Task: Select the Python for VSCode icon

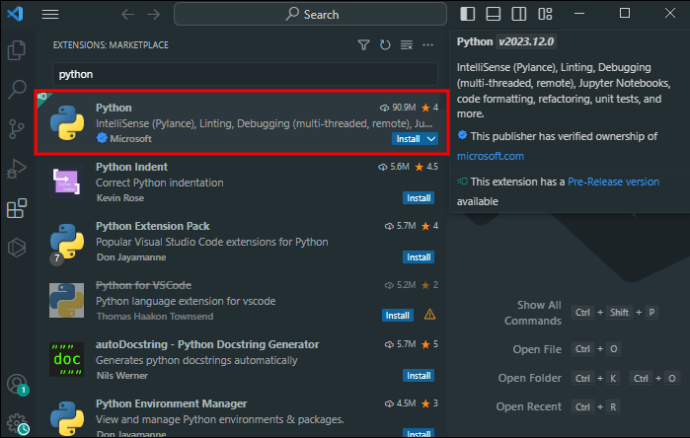Action: coord(66,300)
